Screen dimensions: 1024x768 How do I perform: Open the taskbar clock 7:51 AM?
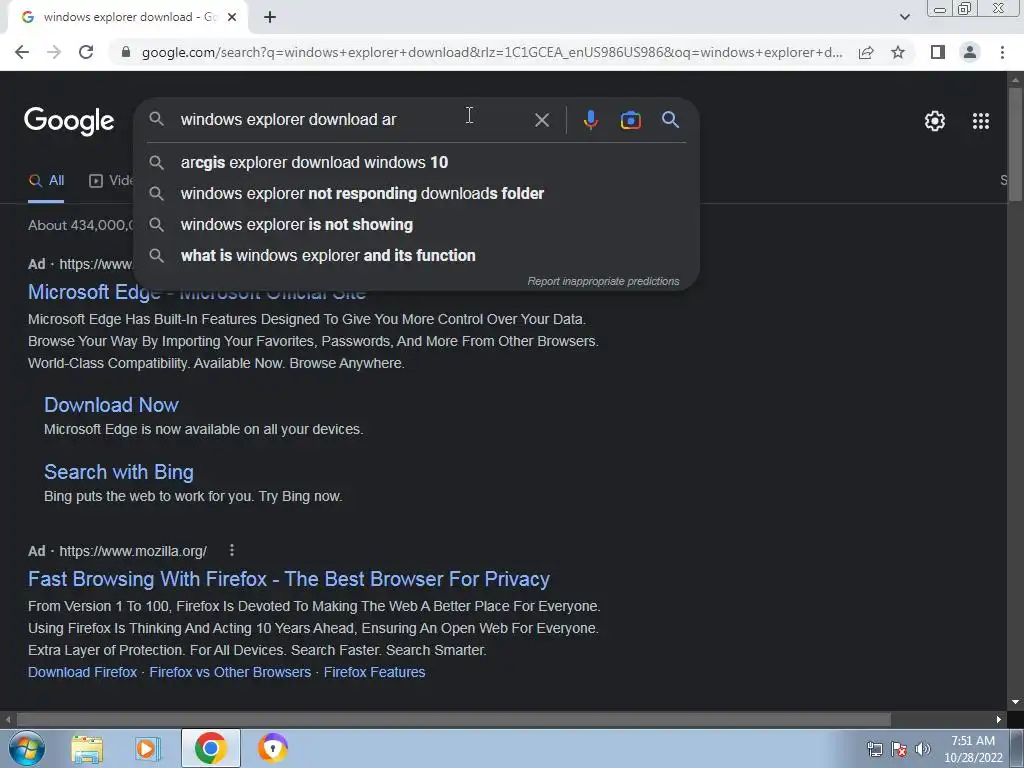(x=973, y=749)
